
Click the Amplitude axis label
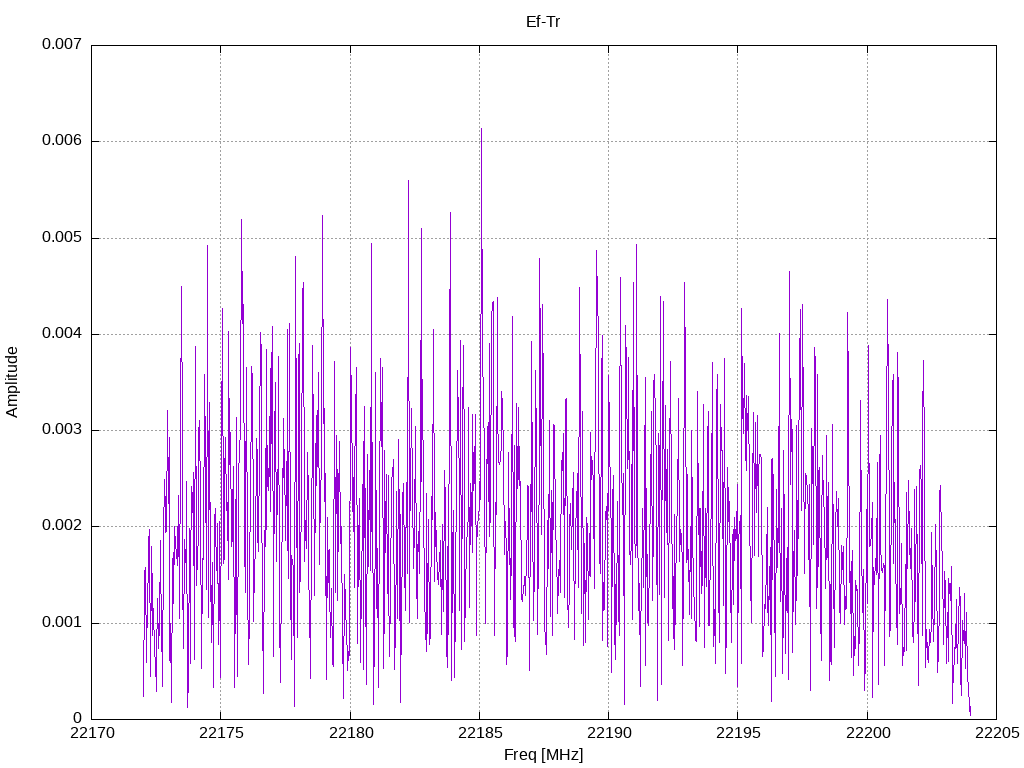tap(12, 382)
